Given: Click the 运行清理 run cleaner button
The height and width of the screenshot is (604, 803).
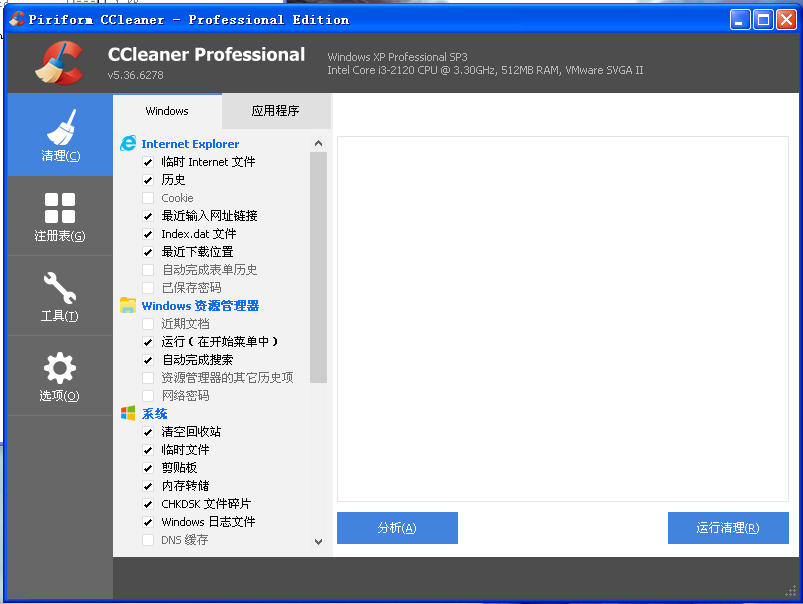Looking at the screenshot, I should point(728,528).
